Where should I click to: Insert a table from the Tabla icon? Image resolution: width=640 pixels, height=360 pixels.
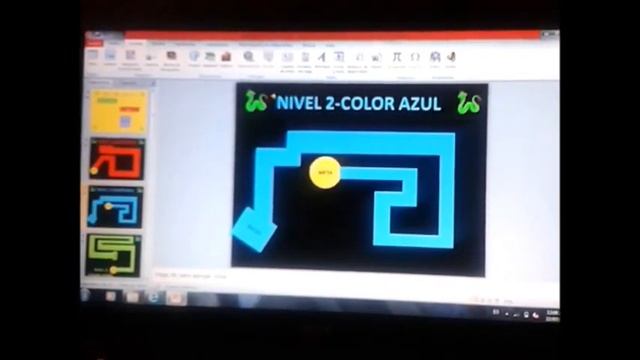(93, 57)
